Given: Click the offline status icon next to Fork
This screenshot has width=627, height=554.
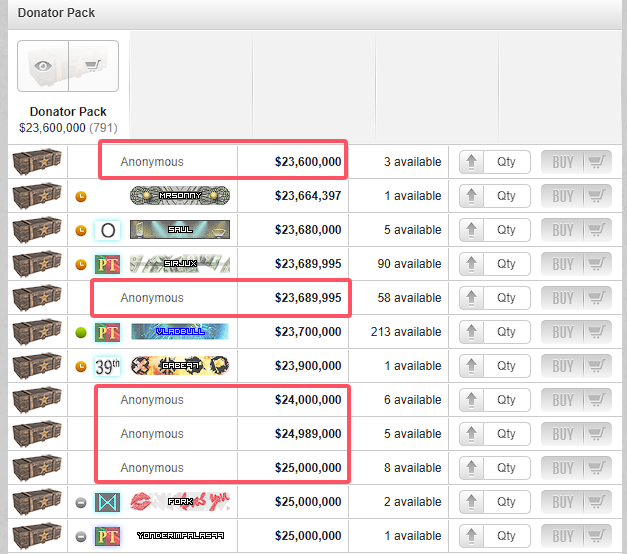Looking at the screenshot, I should 81,502.
